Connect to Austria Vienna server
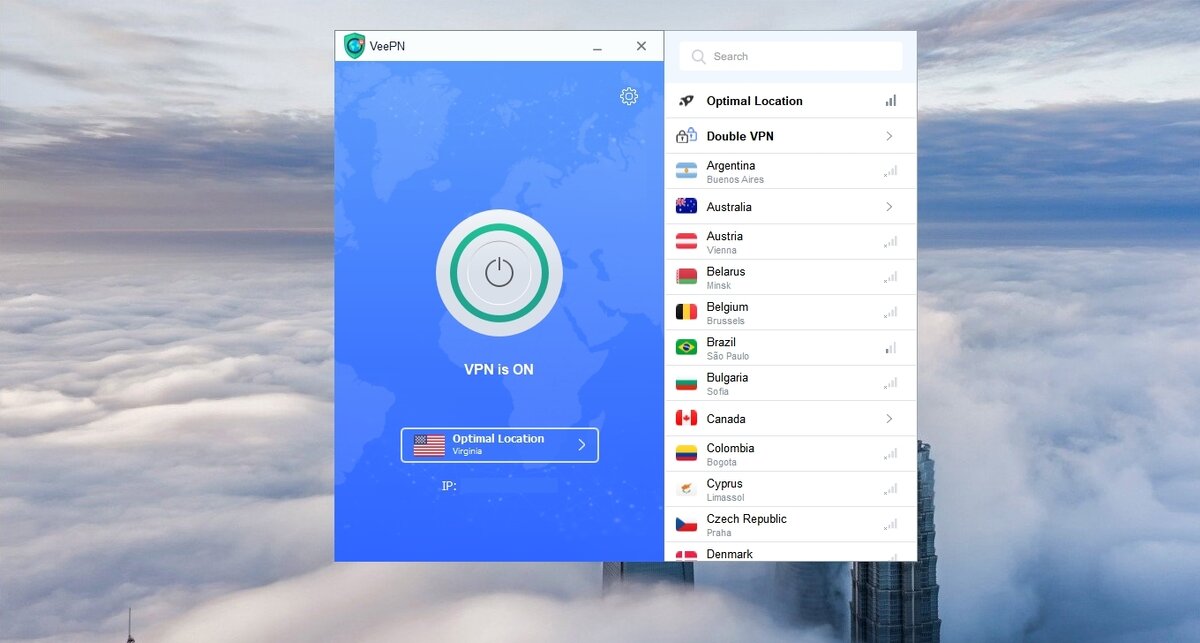The image size is (1200, 643). [x=791, y=242]
